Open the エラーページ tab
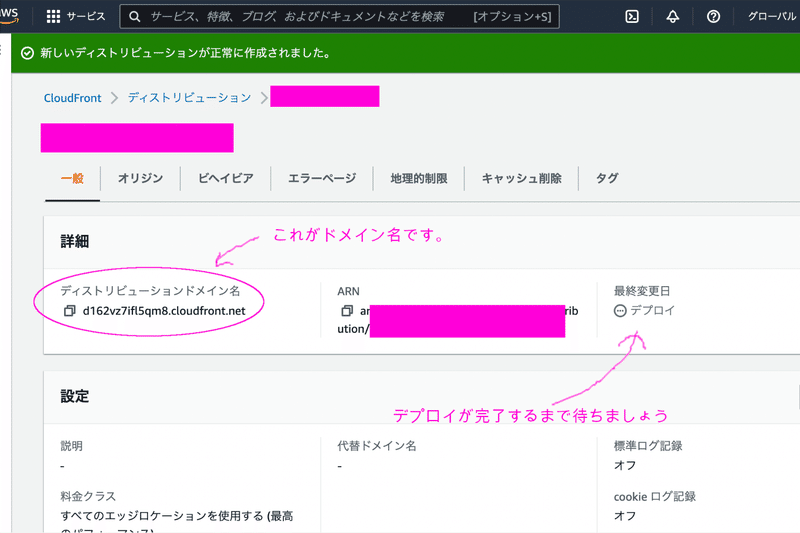 [322, 178]
